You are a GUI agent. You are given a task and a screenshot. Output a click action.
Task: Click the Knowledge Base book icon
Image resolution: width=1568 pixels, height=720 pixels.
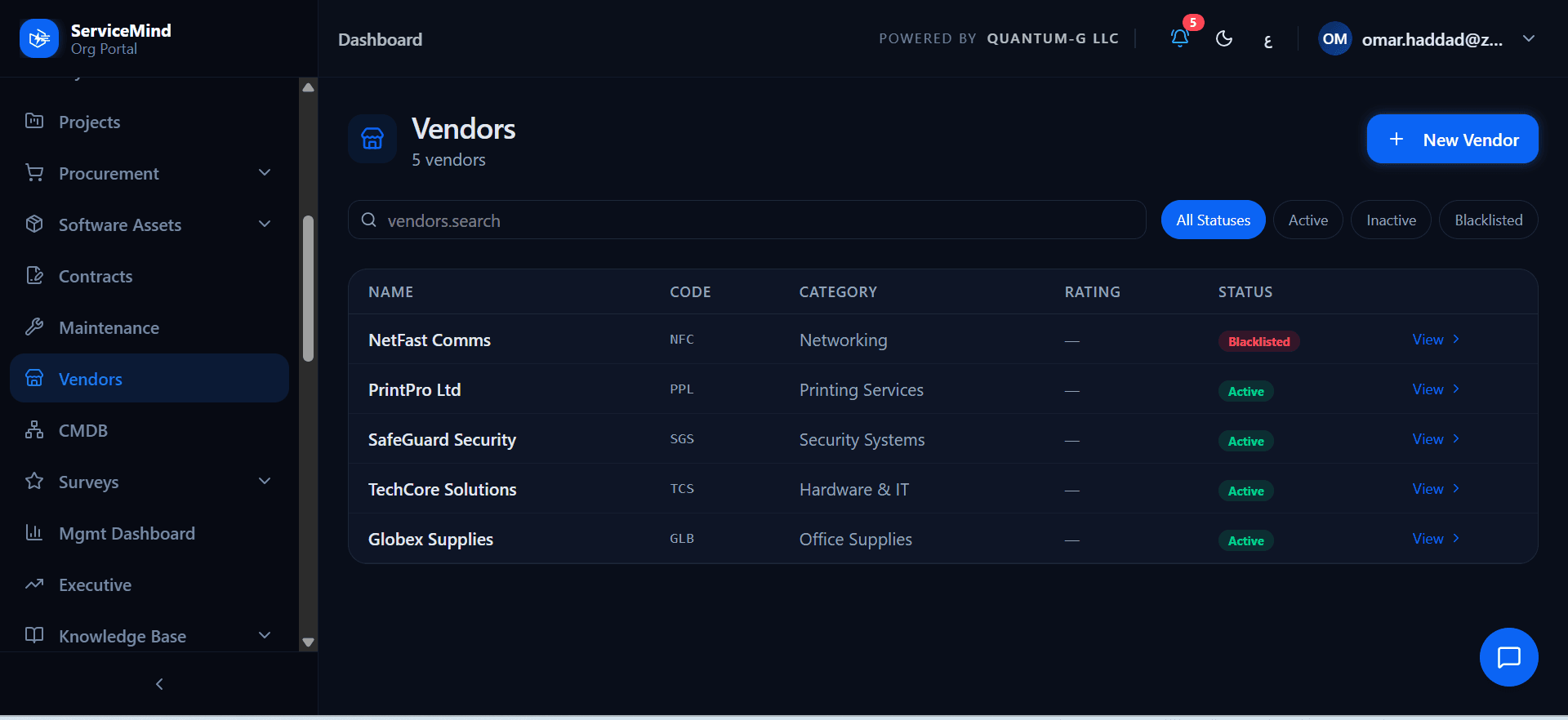coord(34,635)
